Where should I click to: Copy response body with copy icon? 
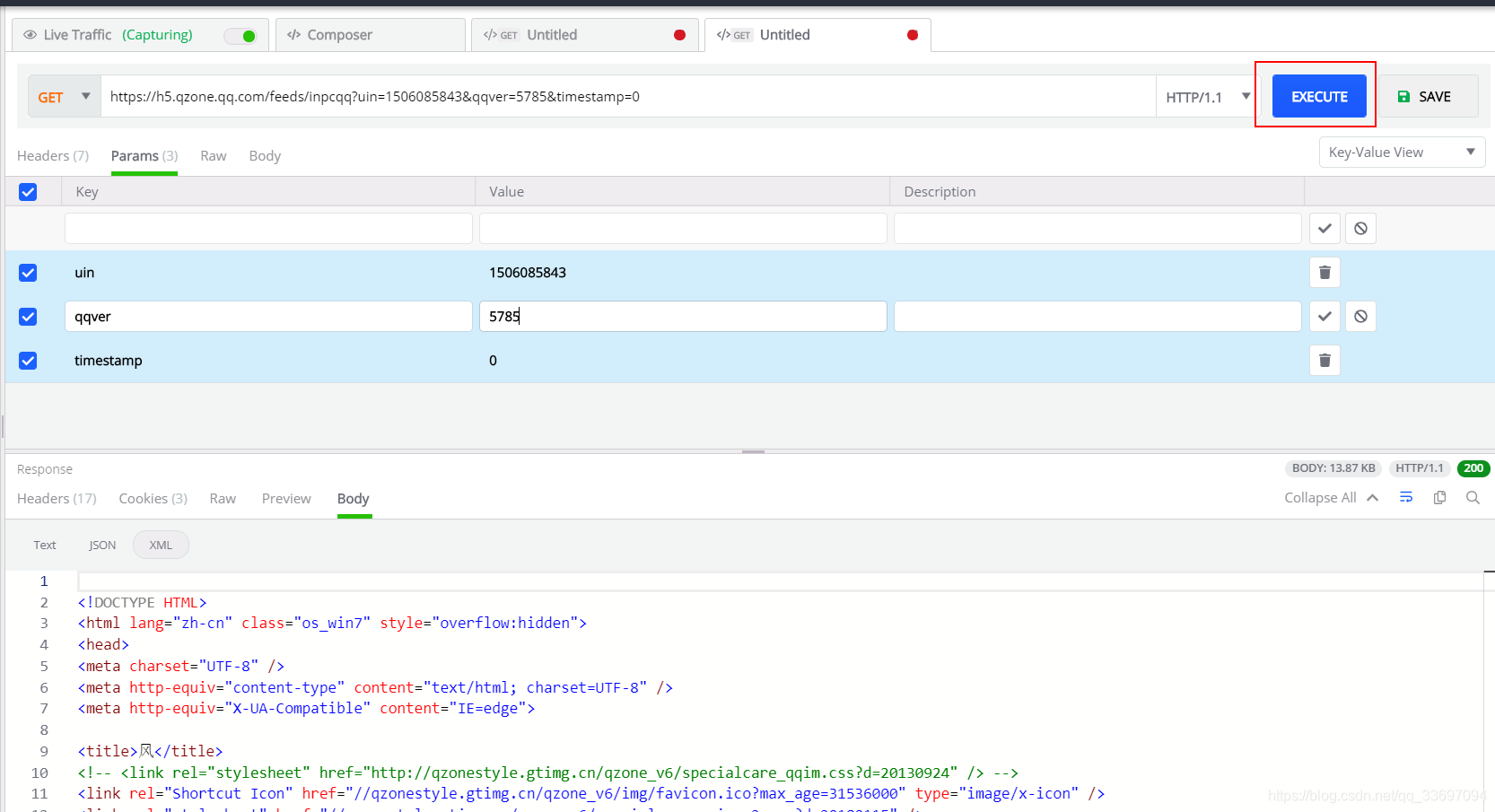coord(1439,497)
